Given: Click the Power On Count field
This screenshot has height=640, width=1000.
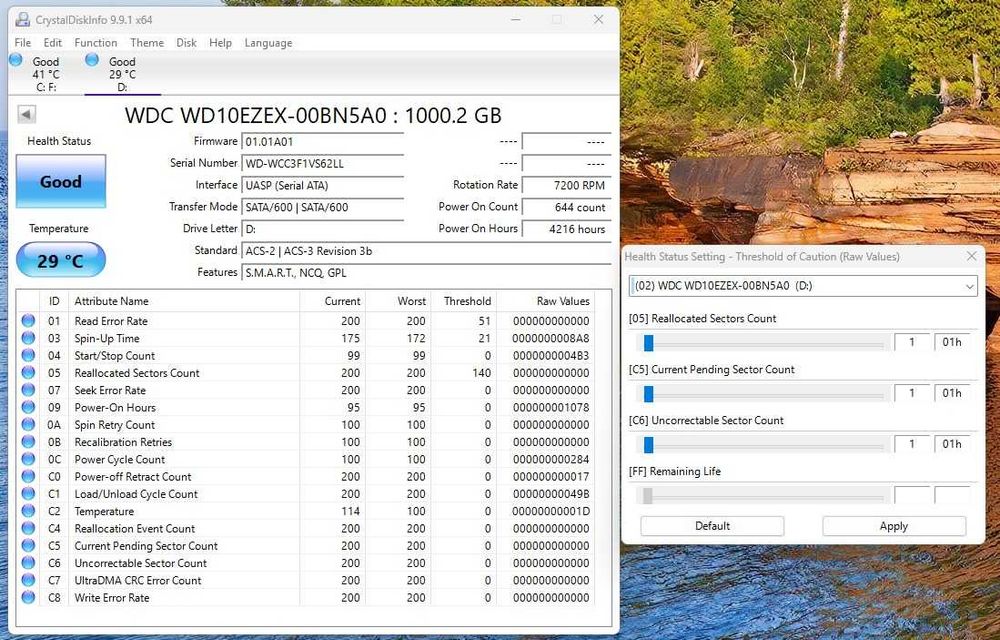Looking at the screenshot, I should [x=566, y=207].
